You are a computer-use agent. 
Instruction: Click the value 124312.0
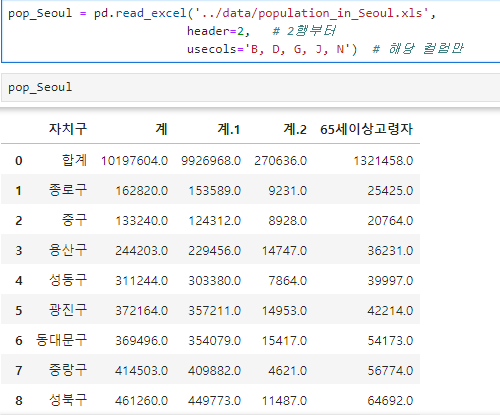pos(215,221)
